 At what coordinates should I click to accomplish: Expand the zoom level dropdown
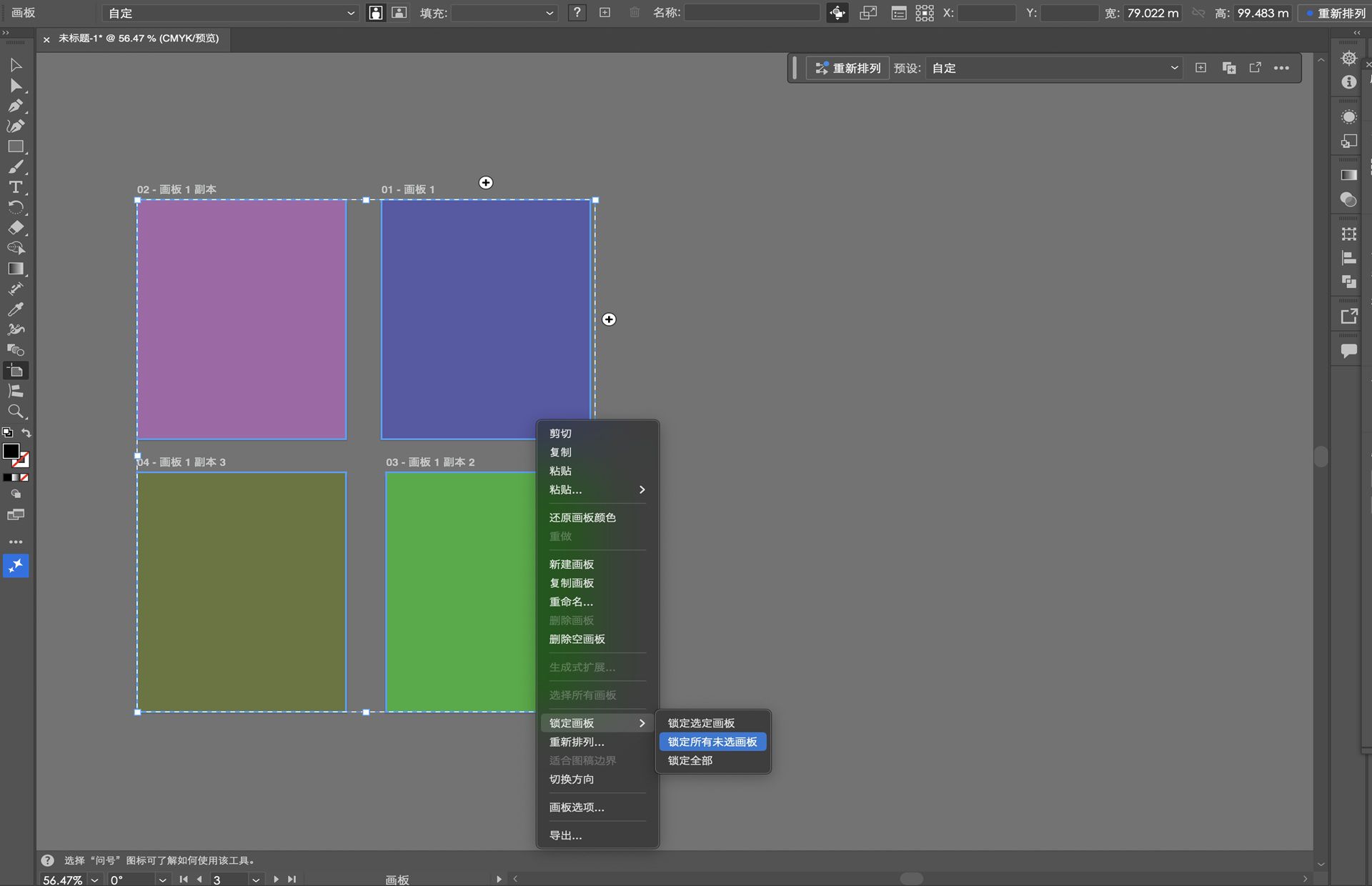pyautogui.click(x=94, y=880)
